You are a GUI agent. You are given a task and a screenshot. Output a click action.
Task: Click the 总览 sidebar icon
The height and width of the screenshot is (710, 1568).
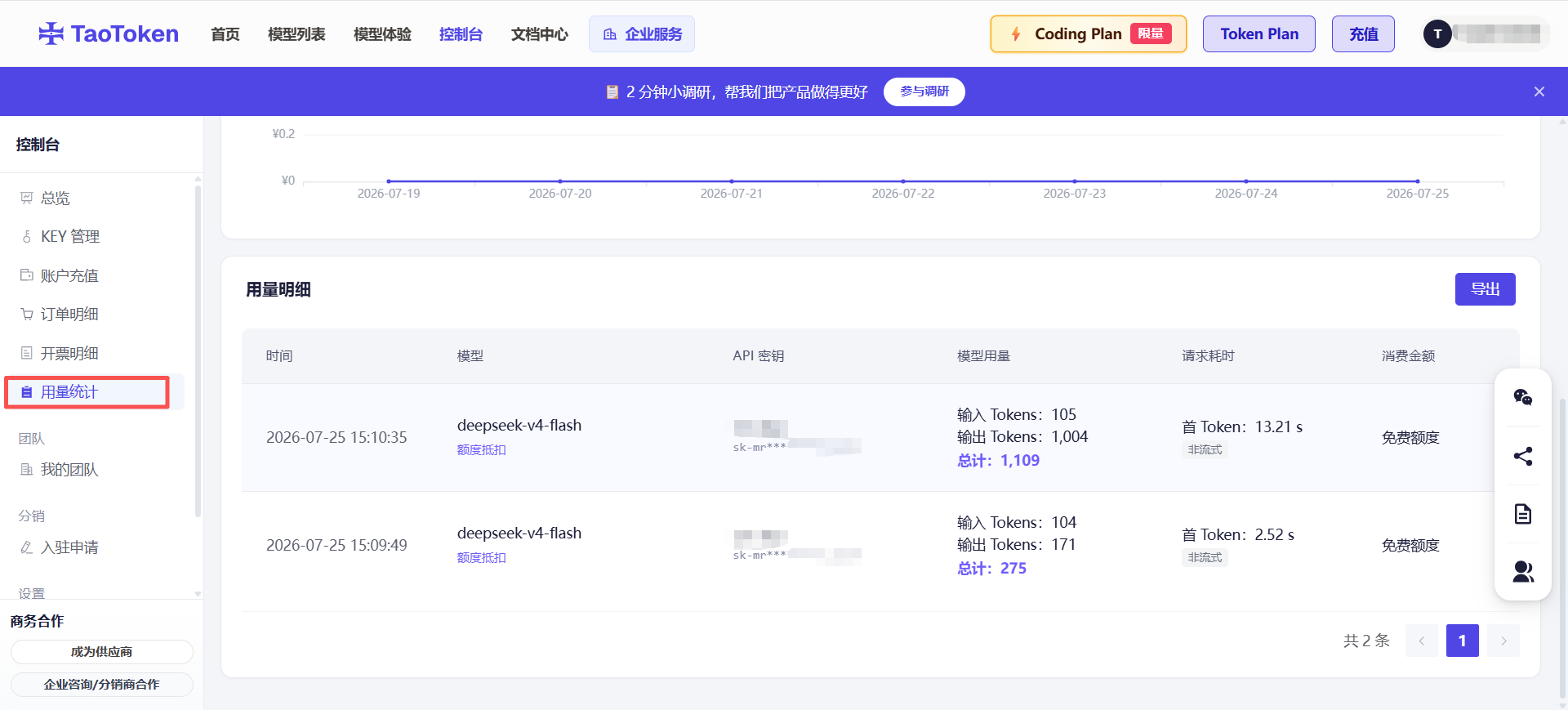click(26, 198)
